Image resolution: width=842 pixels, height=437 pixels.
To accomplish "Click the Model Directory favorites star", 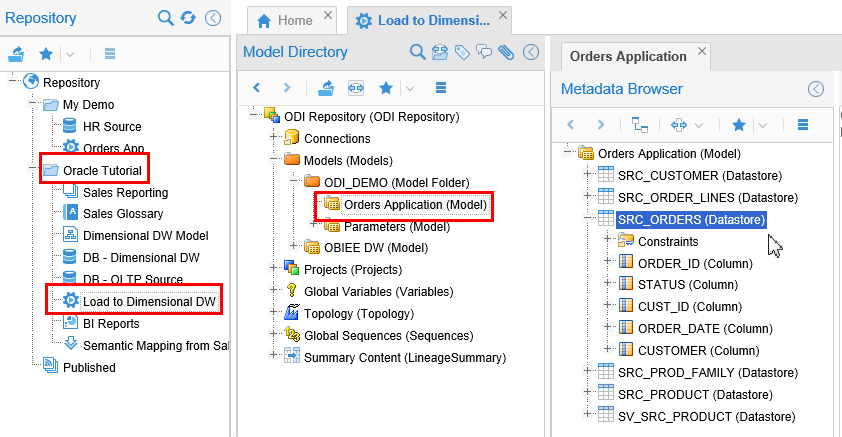I will 386,88.
